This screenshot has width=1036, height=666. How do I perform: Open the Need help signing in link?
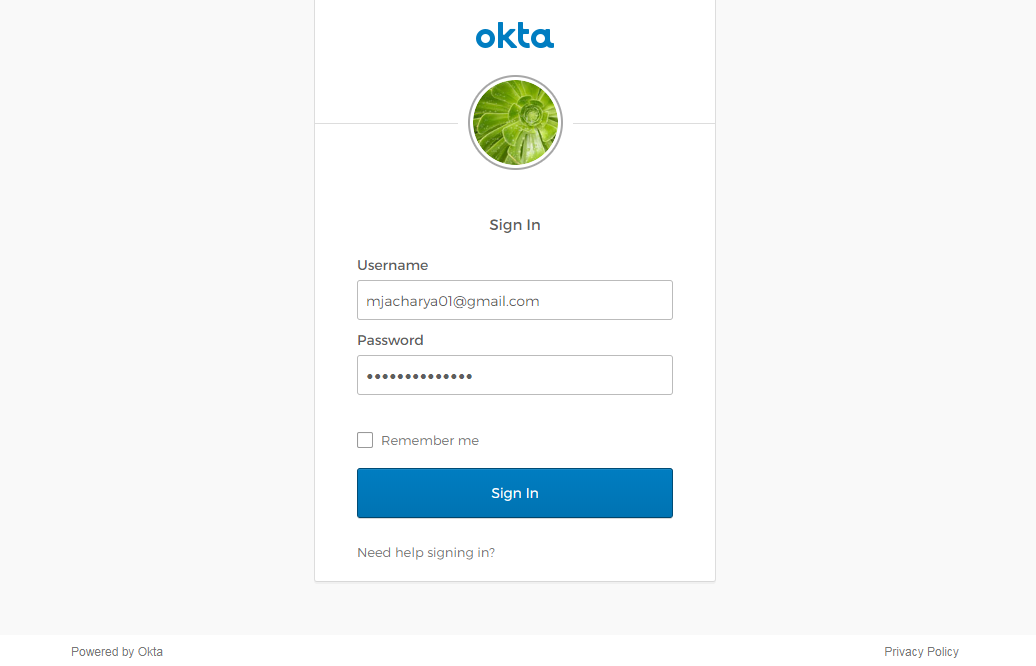click(426, 552)
